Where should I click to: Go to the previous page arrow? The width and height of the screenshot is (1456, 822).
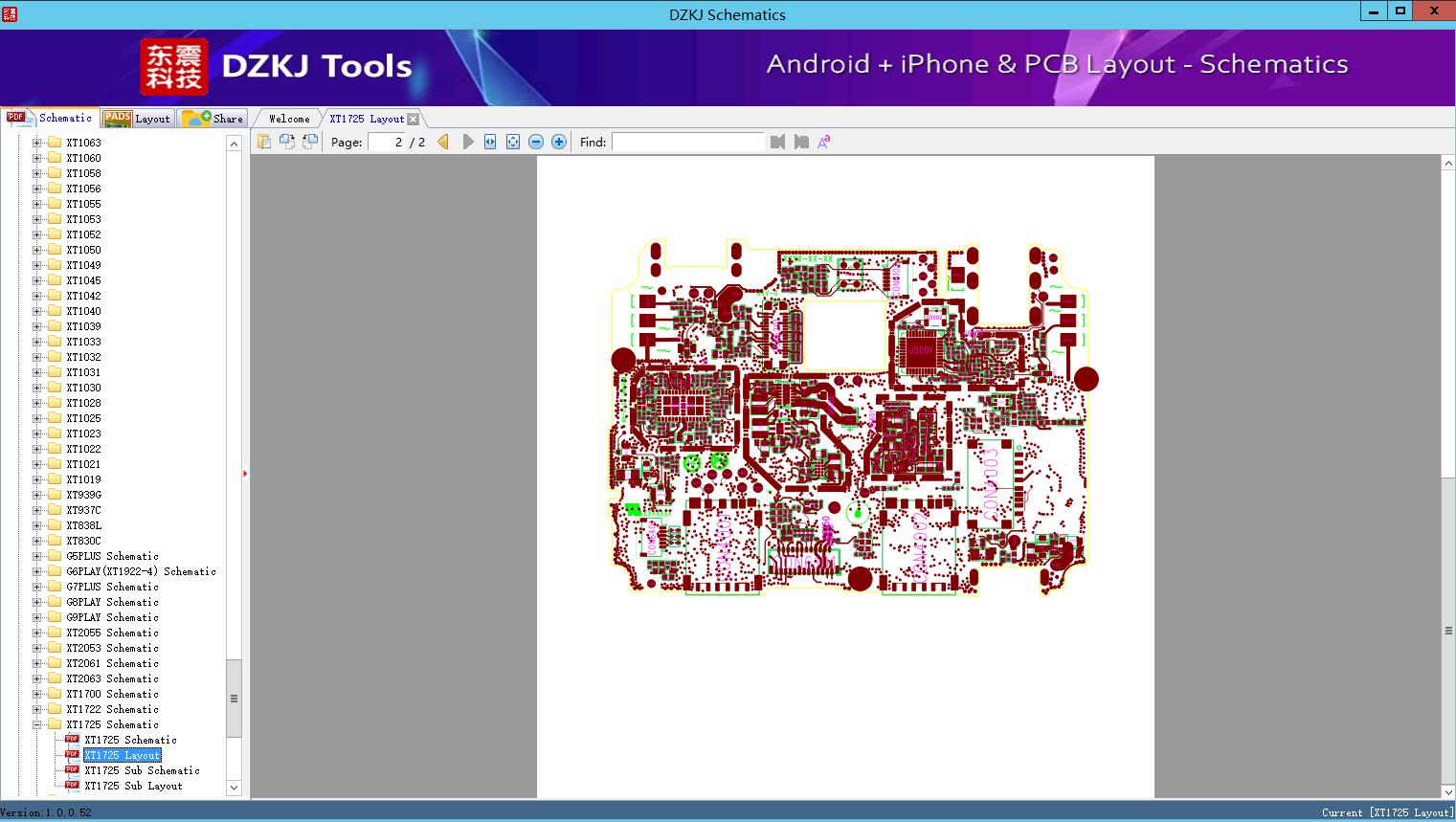click(443, 142)
